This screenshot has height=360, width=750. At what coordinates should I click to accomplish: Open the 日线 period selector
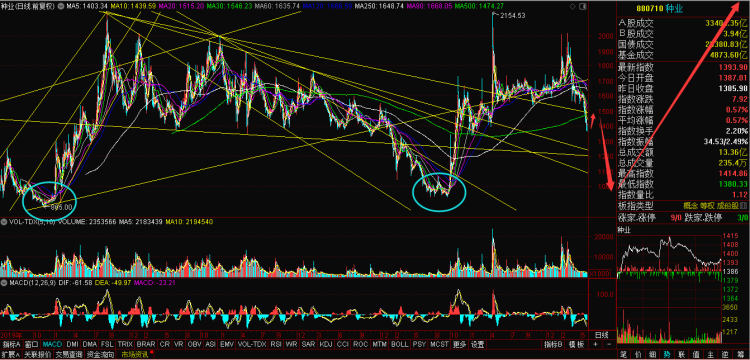(602, 335)
